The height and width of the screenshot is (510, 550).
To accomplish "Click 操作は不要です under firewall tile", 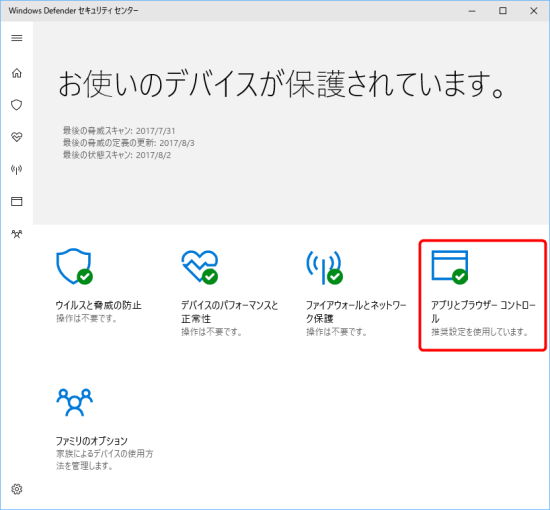I will (x=336, y=332).
